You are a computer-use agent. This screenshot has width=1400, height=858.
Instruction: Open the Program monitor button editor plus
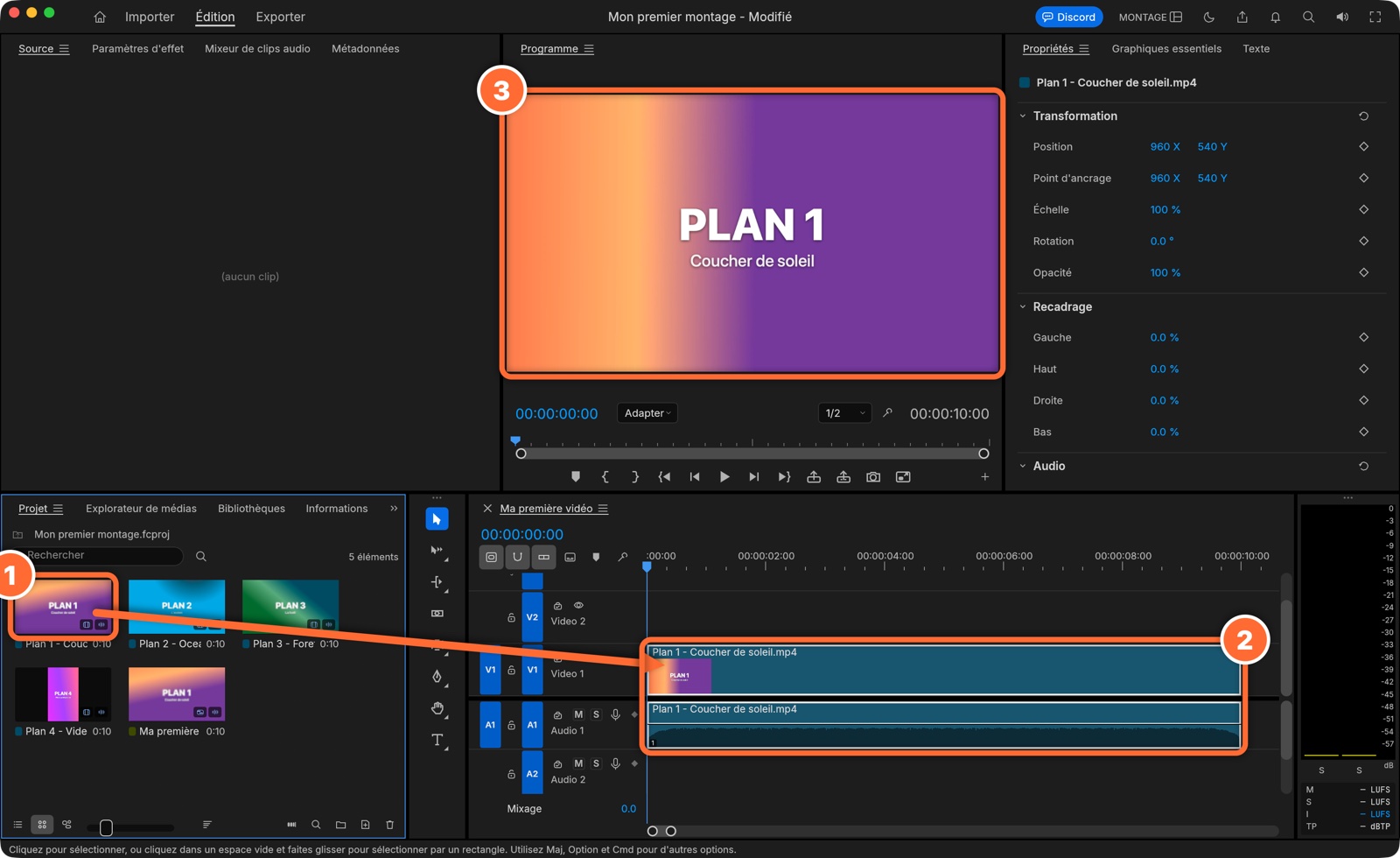(984, 477)
